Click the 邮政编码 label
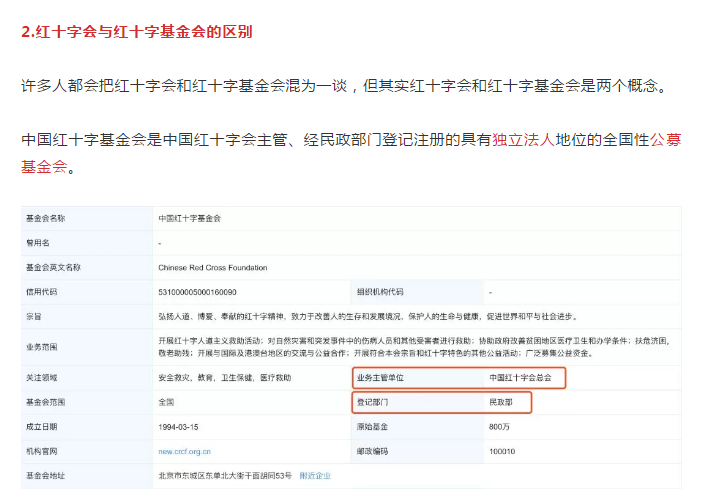Screen dimensions: 718x499 click(372, 451)
